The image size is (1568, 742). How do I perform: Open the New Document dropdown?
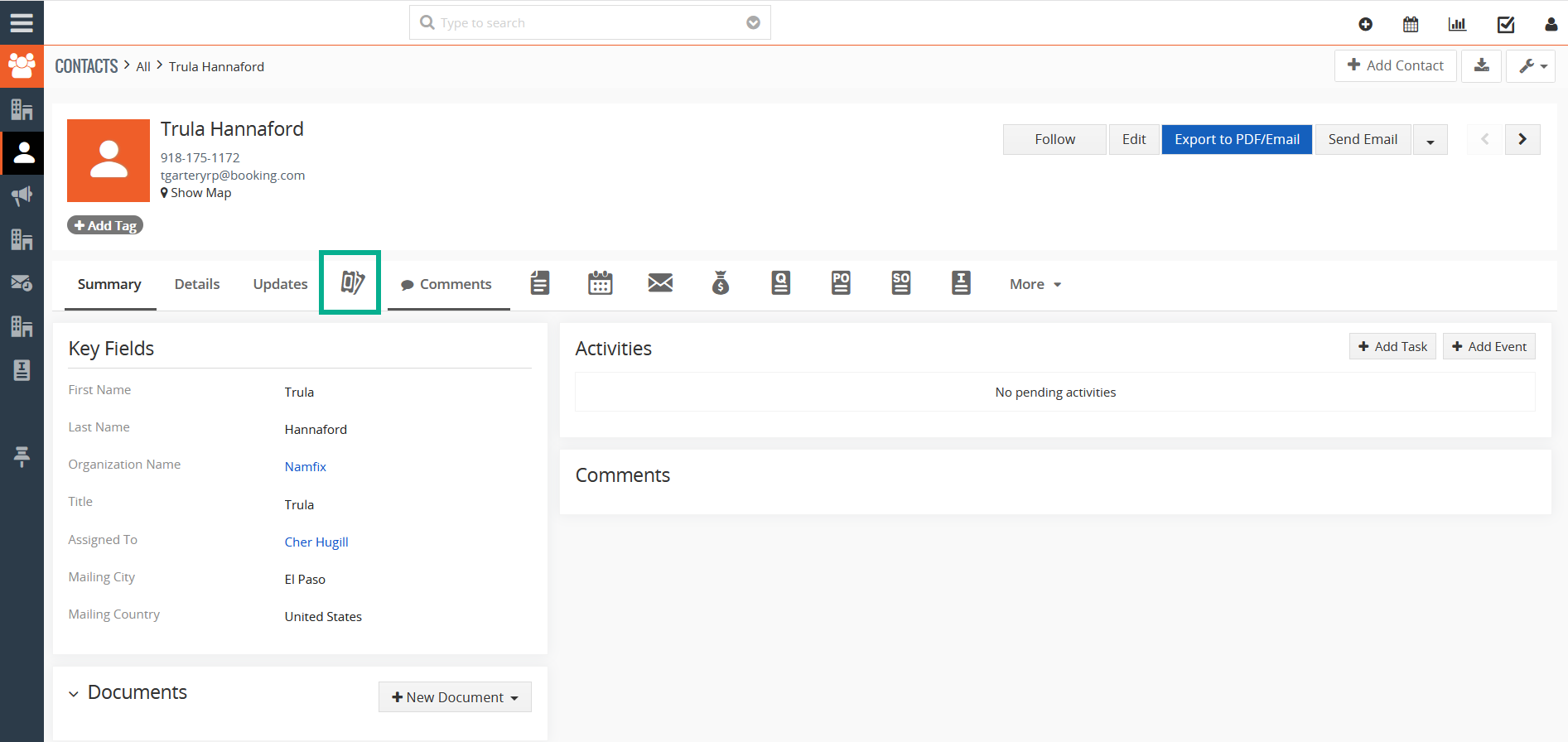pos(455,697)
